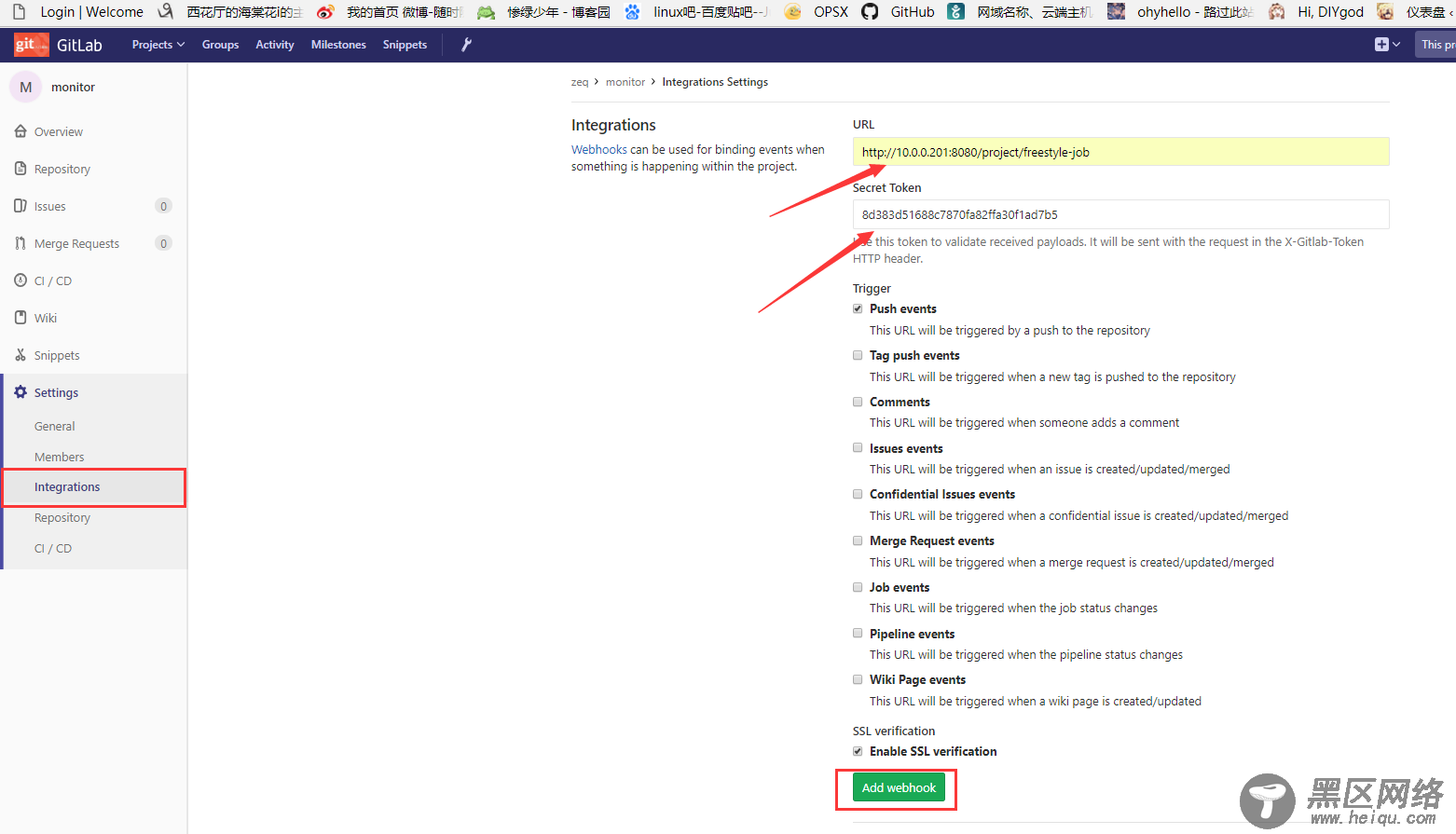1456x834 pixels.
Task: Open the ohyhello bookmark icon
Action: click(1116, 11)
